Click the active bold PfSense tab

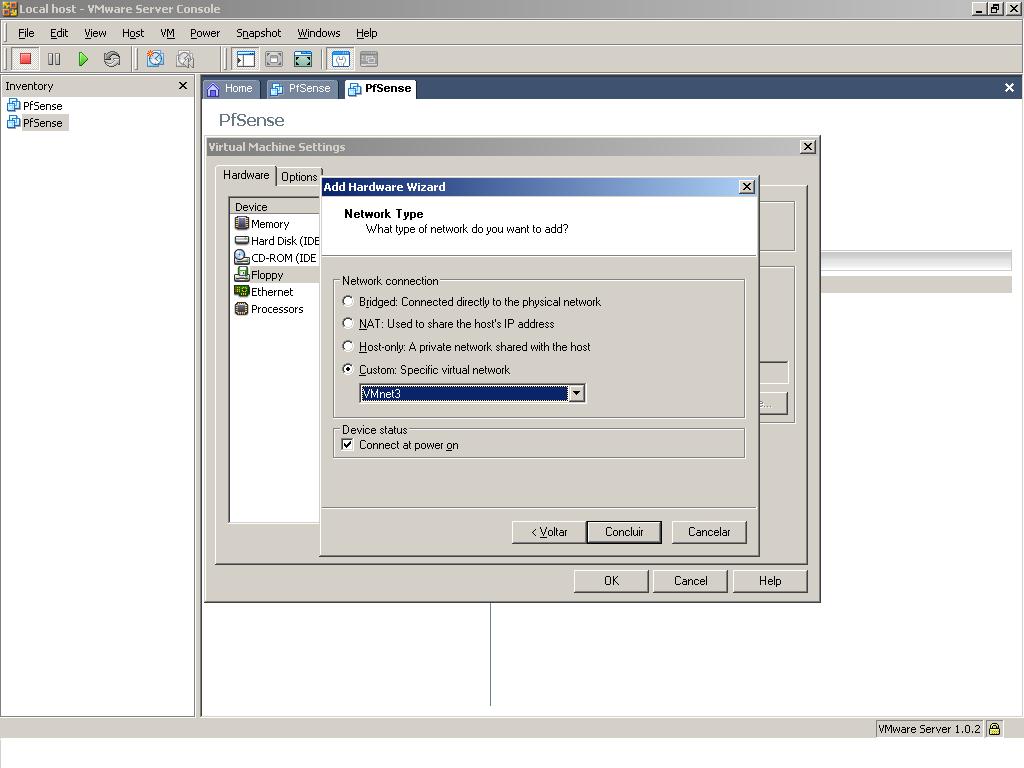[380, 89]
